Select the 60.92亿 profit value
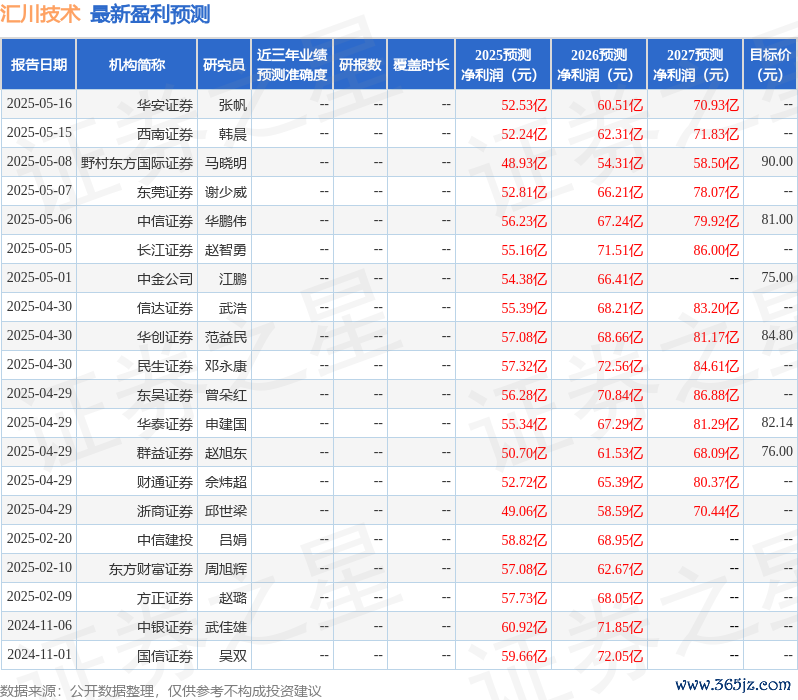Screen dimensions: 798x700 (524, 628)
